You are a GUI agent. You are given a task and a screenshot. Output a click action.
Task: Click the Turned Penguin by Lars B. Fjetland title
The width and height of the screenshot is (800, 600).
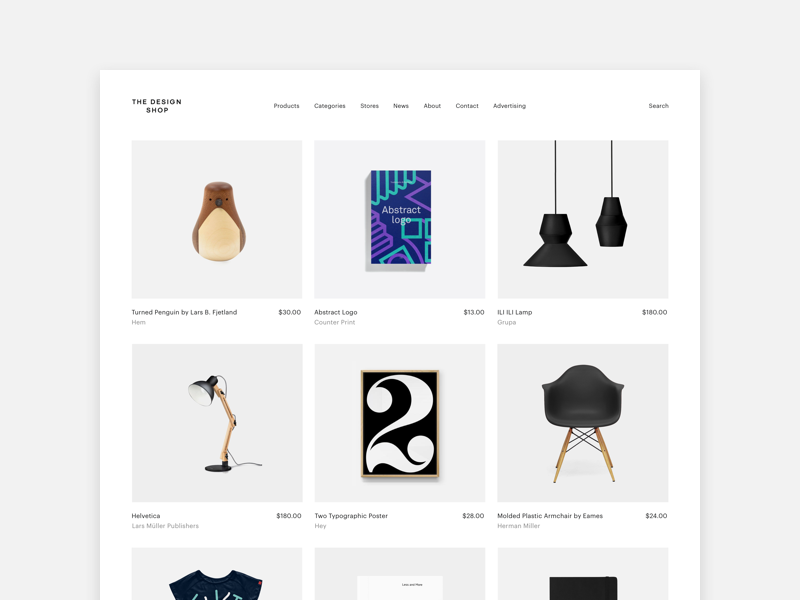[x=184, y=312]
